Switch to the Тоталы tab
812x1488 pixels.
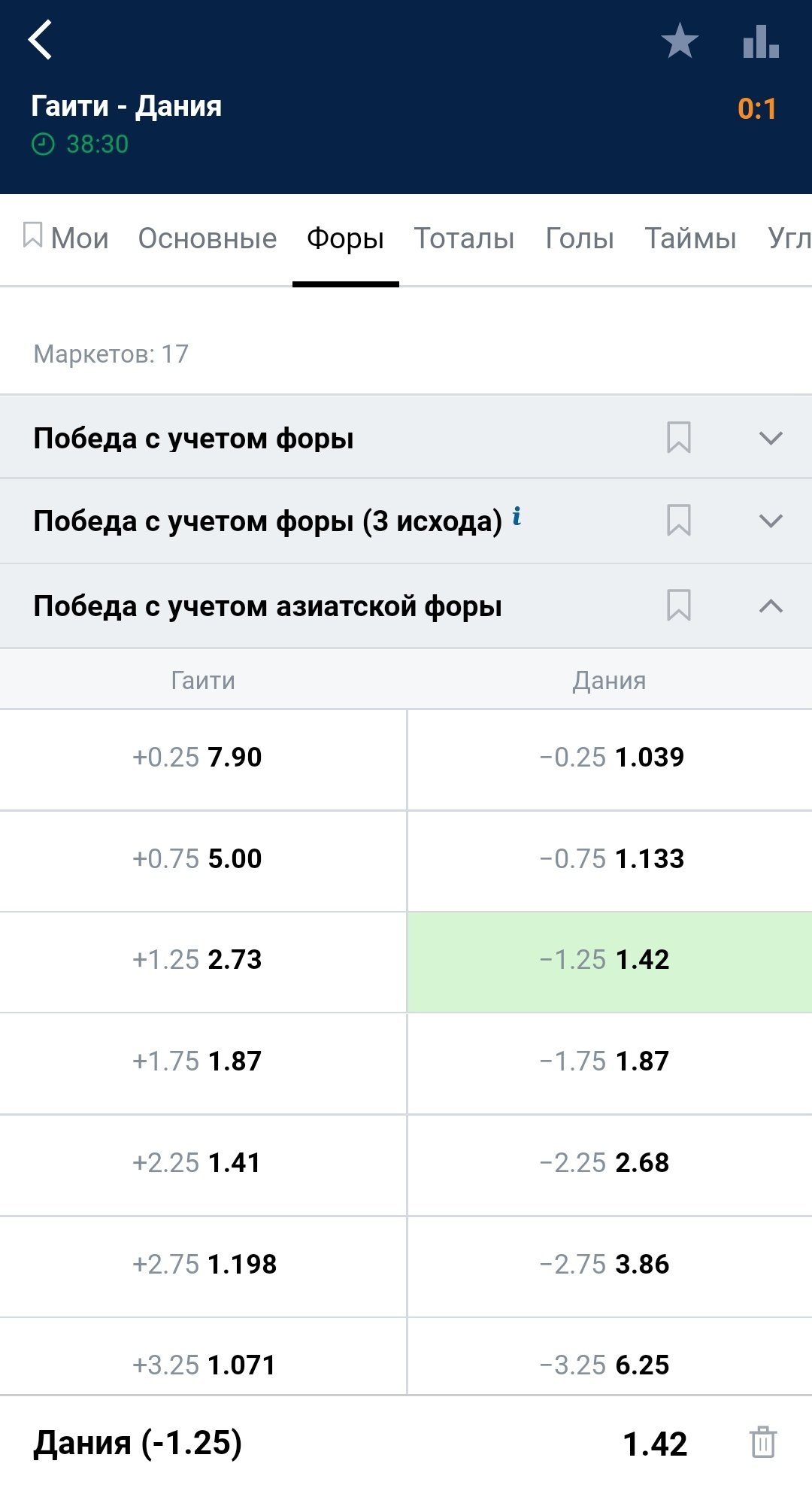pyautogui.click(x=464, y=238)
